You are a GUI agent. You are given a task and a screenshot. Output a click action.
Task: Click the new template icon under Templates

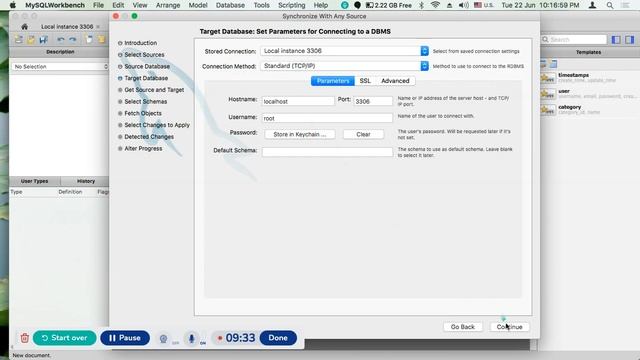[x=553, y=64]
